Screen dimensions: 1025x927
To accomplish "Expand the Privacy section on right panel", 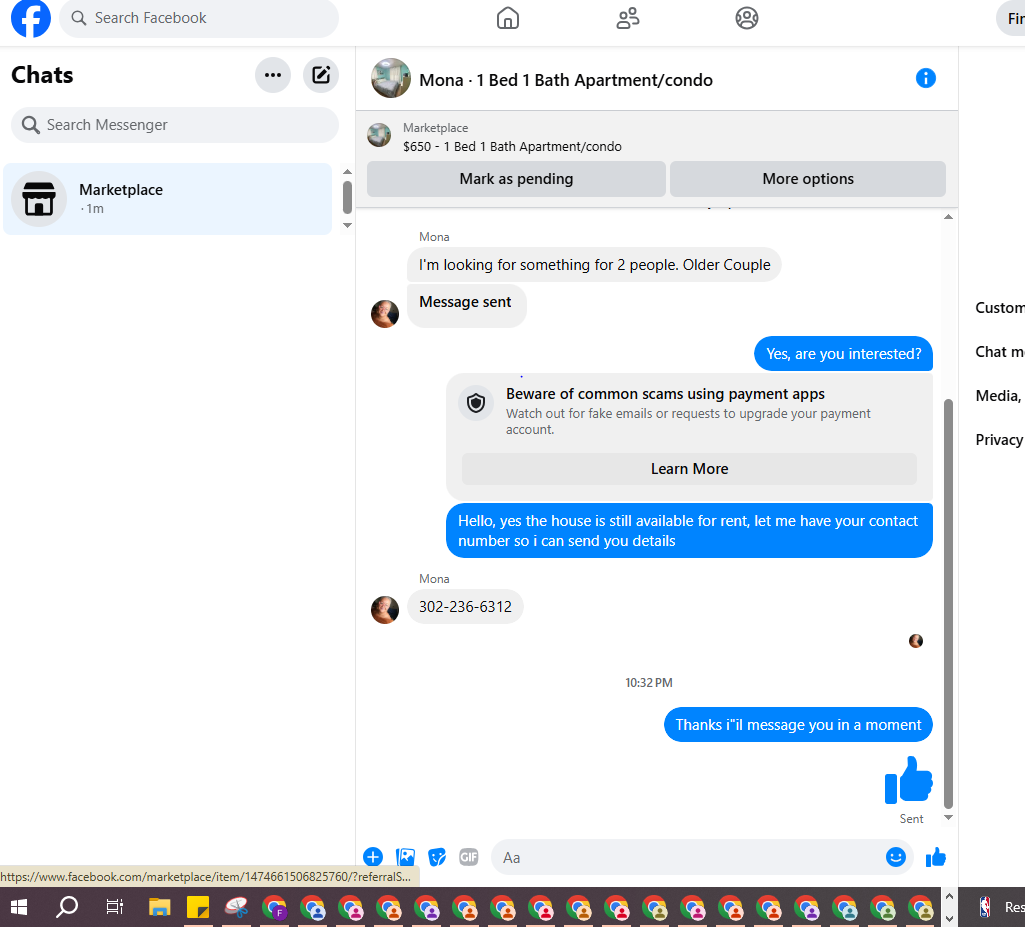I will tap(1000, 439).
